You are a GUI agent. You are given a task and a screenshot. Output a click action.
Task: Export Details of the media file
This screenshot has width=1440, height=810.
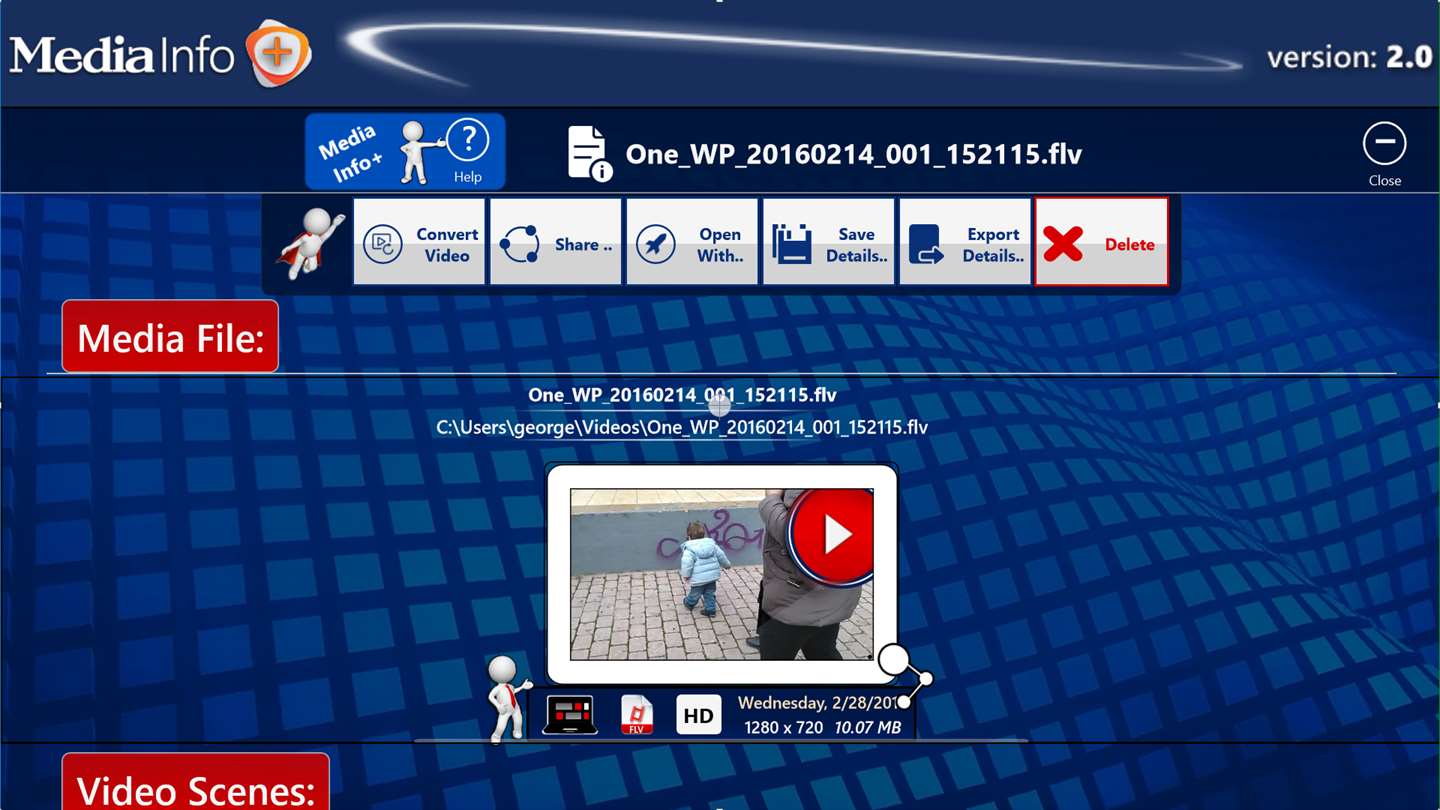(x=965, y=243)
